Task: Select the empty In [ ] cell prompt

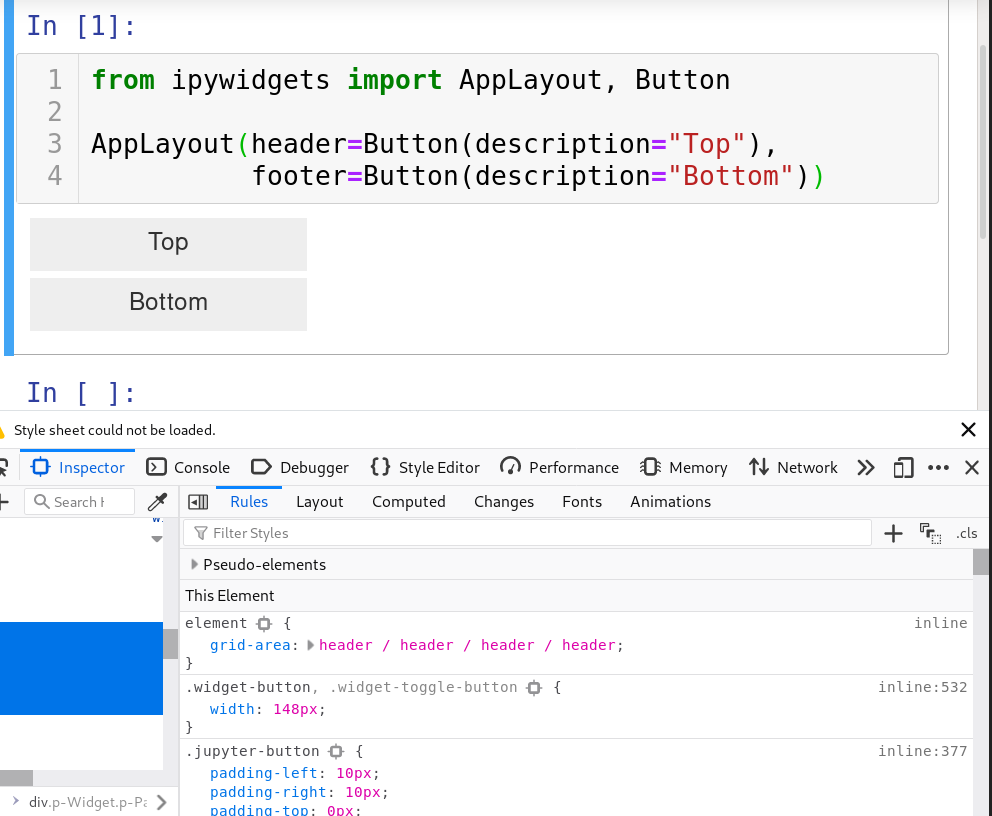Action: coord(81,393)
